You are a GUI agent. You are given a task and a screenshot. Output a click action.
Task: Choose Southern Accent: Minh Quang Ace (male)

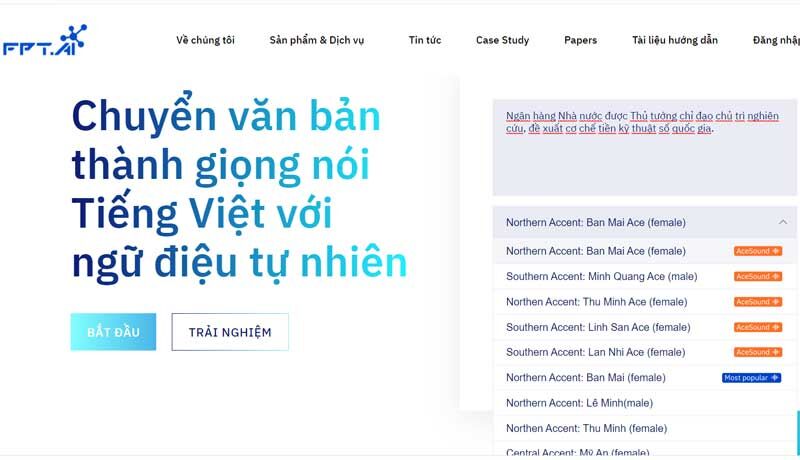[x=645, y=276]
